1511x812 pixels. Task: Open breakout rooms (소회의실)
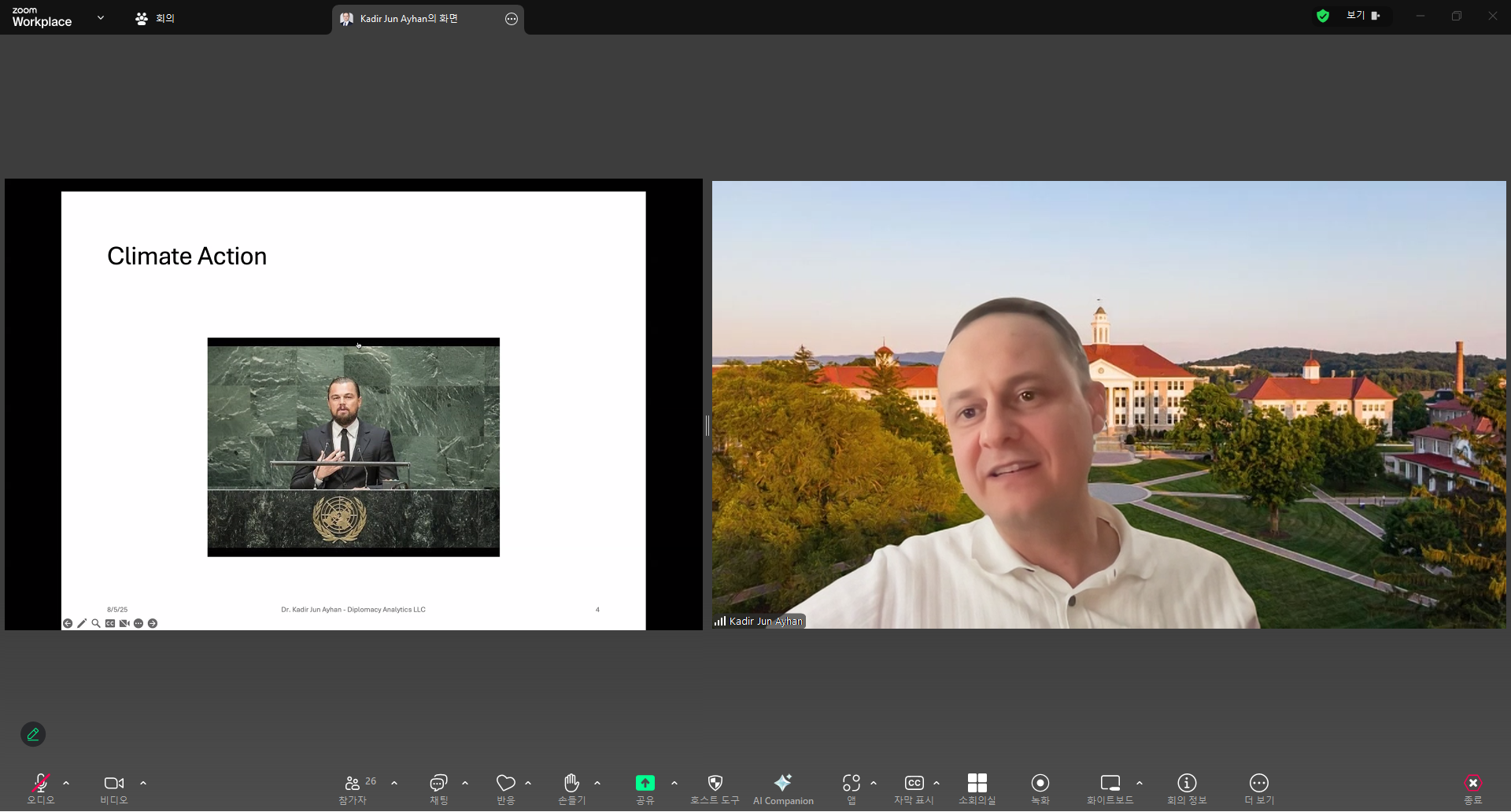click(x=977, y=788)
